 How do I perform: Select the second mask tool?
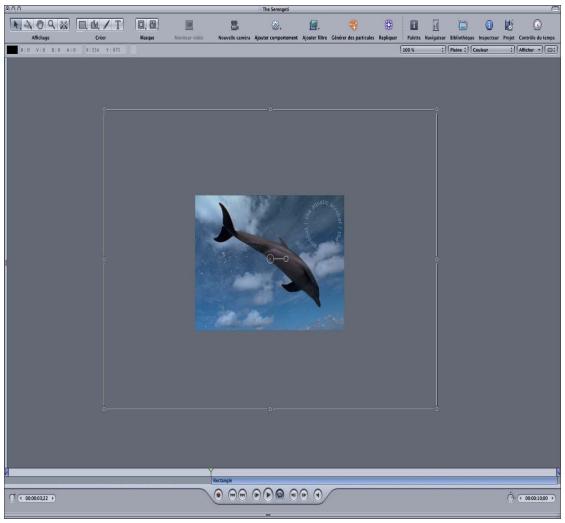click(x=153, y=25)
